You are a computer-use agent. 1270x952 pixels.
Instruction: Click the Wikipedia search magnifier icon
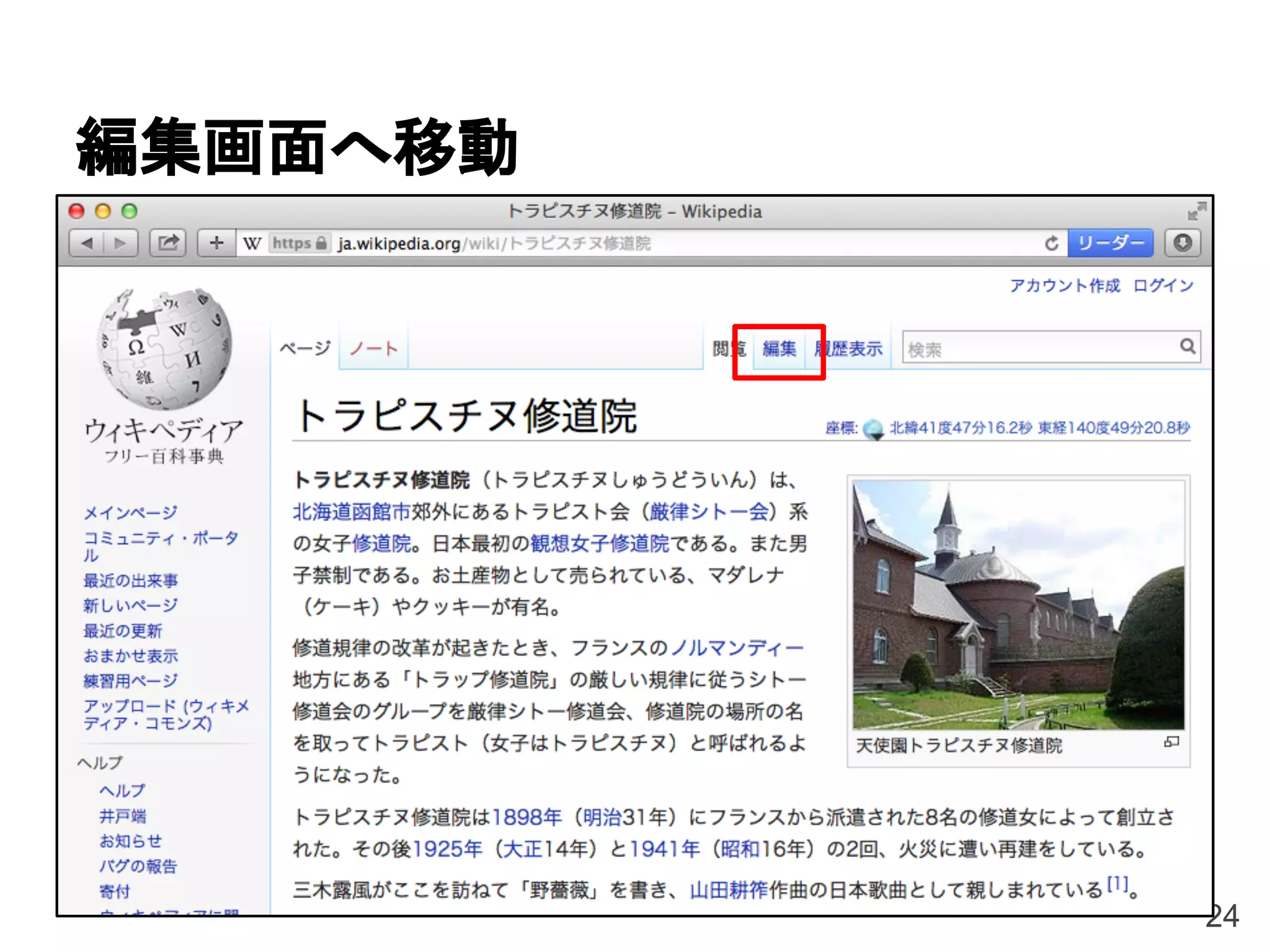pyautogui.click(x=1188, y=346)
